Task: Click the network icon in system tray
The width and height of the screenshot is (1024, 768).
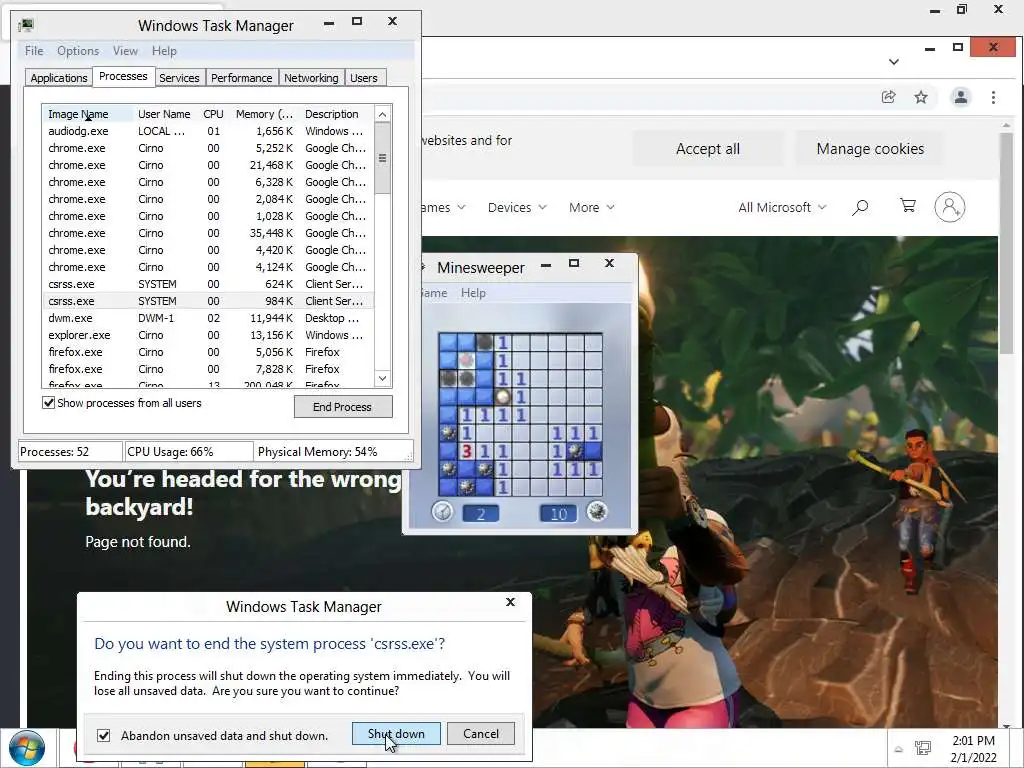Action: click(x=923, y=748)
